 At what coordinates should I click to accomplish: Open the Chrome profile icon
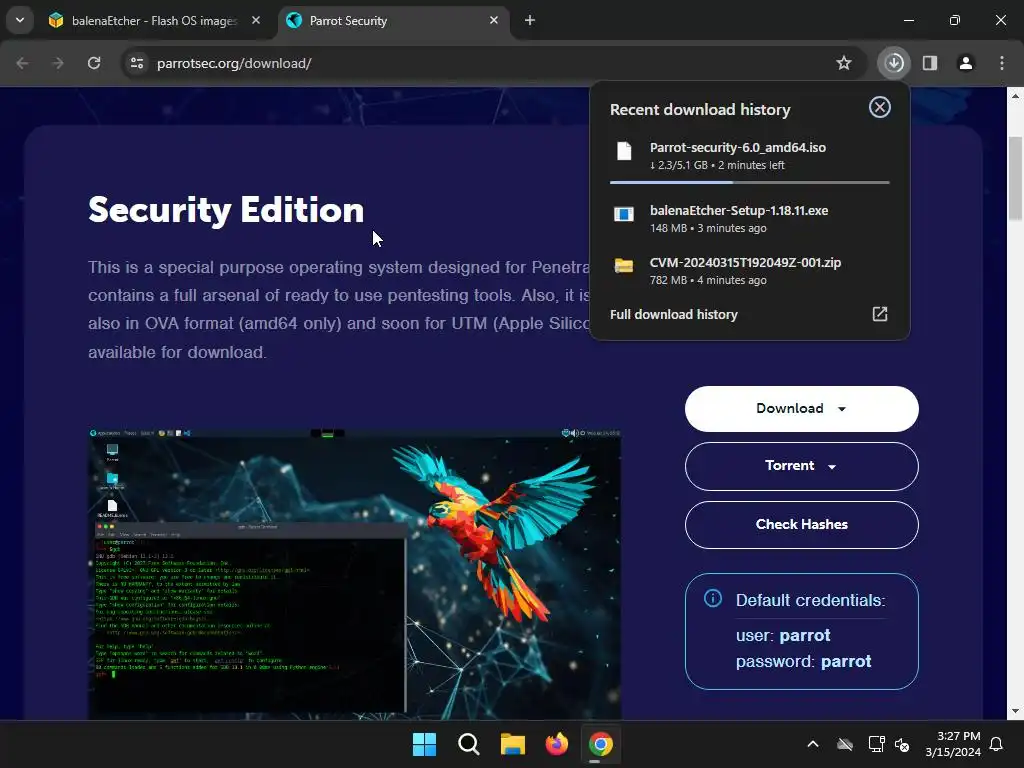(966, 63)
